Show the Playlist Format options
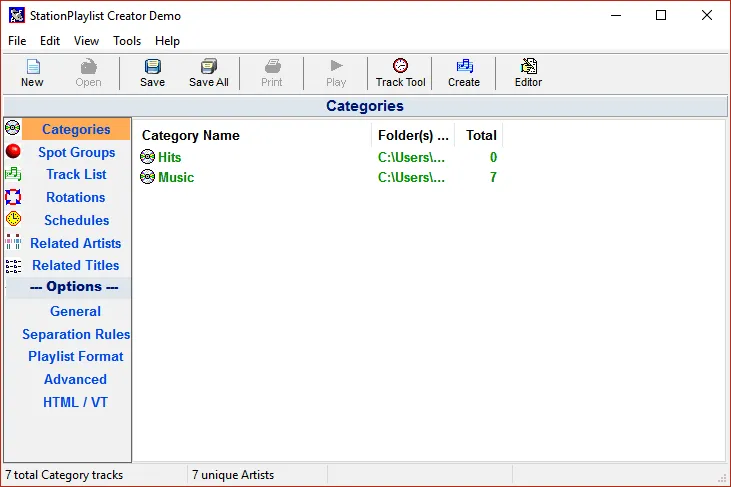The image size is (731, 487). (76, 357)
